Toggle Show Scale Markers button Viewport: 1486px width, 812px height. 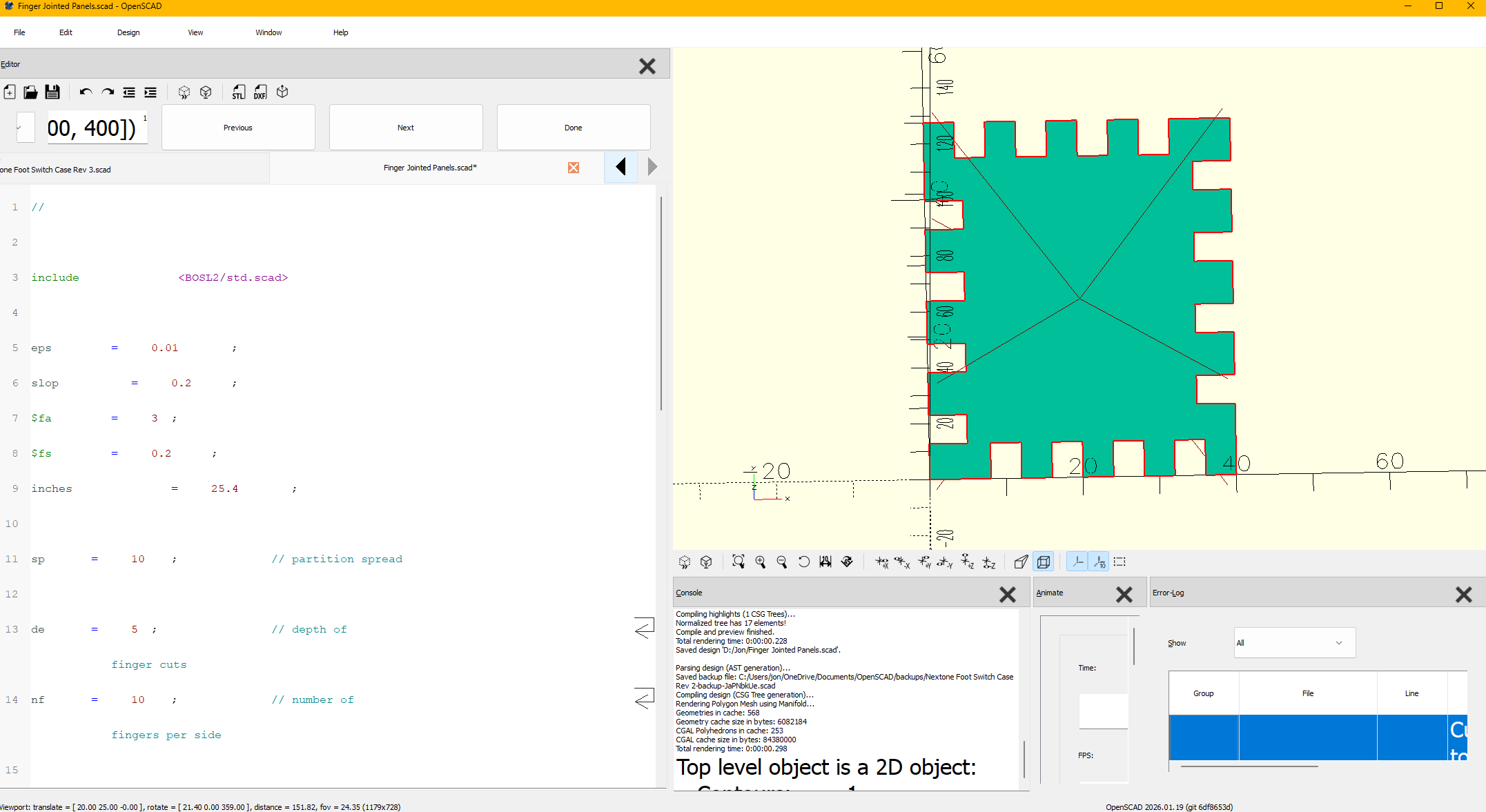pos(1099,562)
